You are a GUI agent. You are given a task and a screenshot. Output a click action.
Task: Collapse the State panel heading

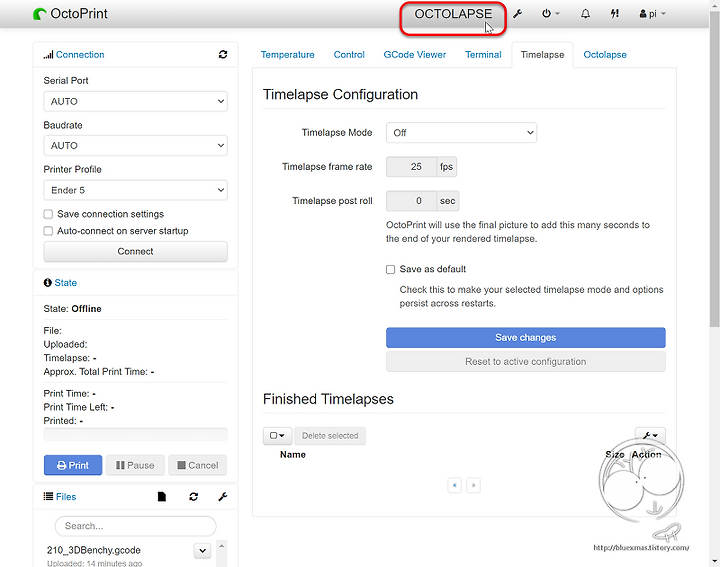[65, 283]
